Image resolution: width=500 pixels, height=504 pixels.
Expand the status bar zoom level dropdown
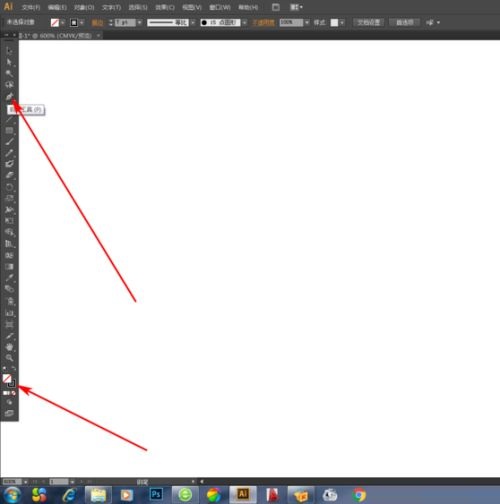click(26, 482)
